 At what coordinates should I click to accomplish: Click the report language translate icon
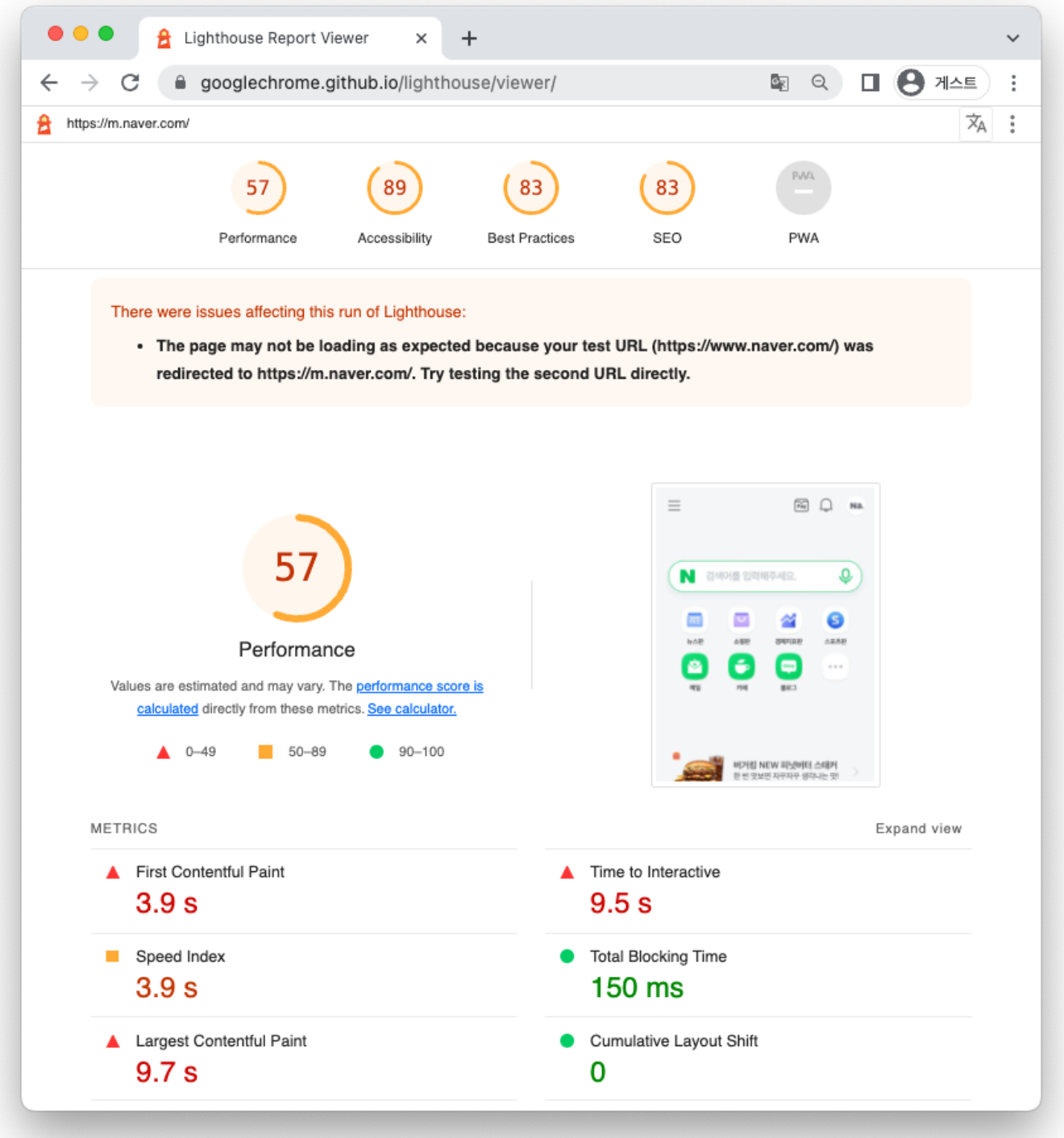976,123
